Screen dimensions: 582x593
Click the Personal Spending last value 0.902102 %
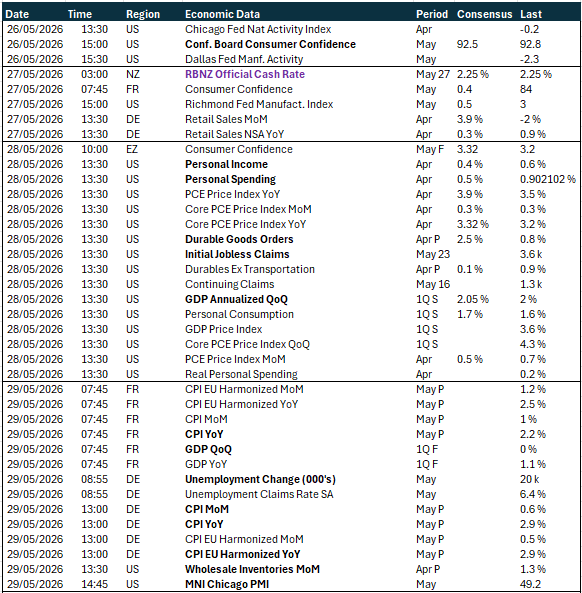[548, 179]
